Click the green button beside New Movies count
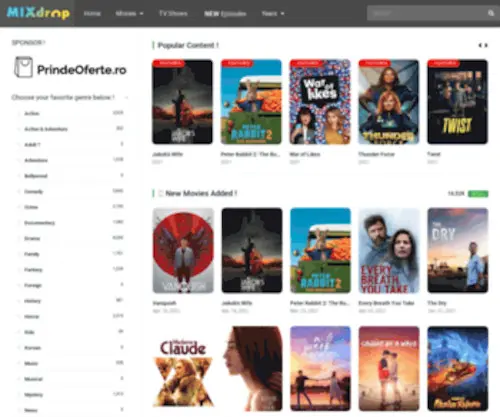Screen dimensions: 500x417 tap(478, 194)
